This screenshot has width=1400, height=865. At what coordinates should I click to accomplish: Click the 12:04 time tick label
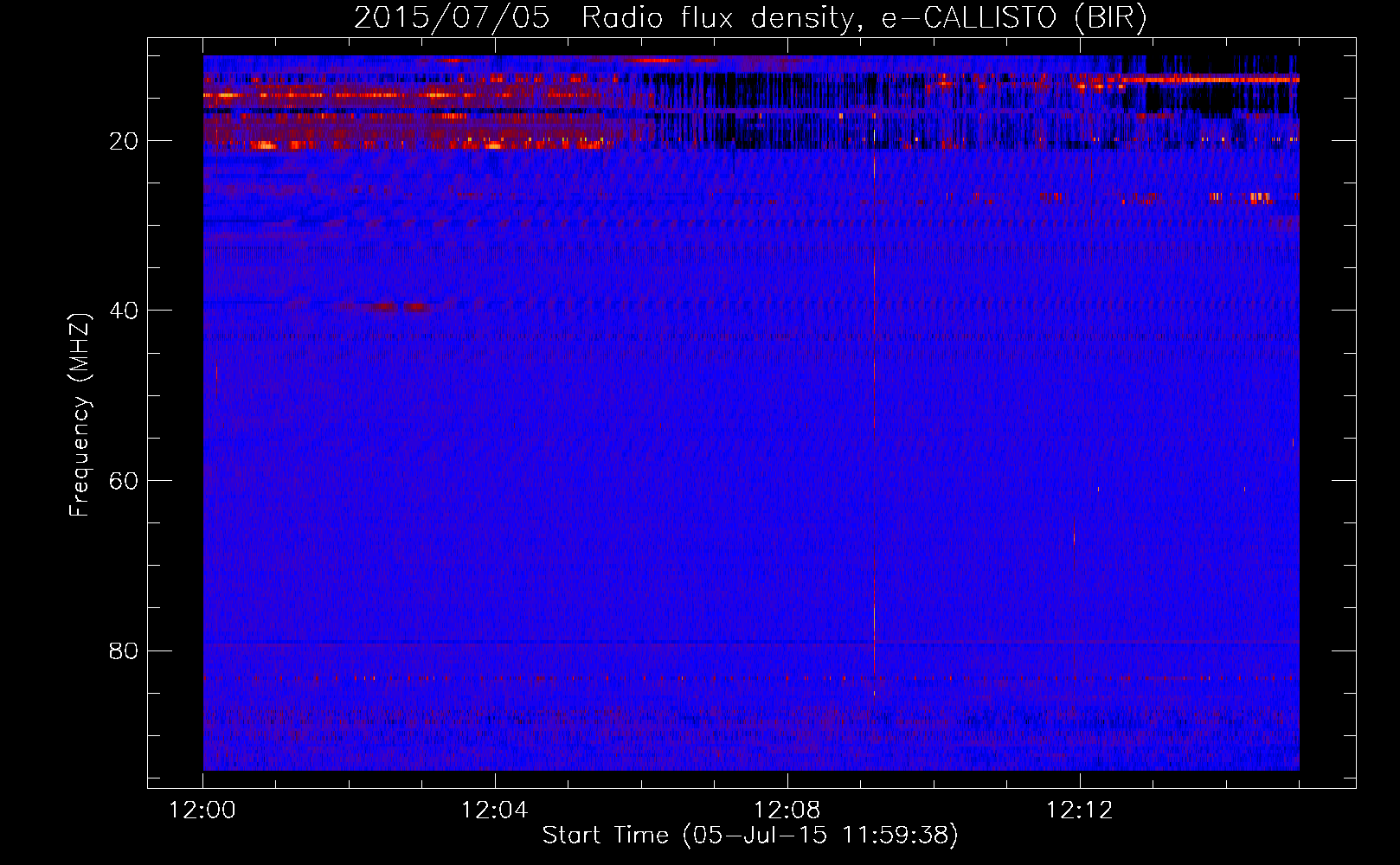click(x=494, y=811)
